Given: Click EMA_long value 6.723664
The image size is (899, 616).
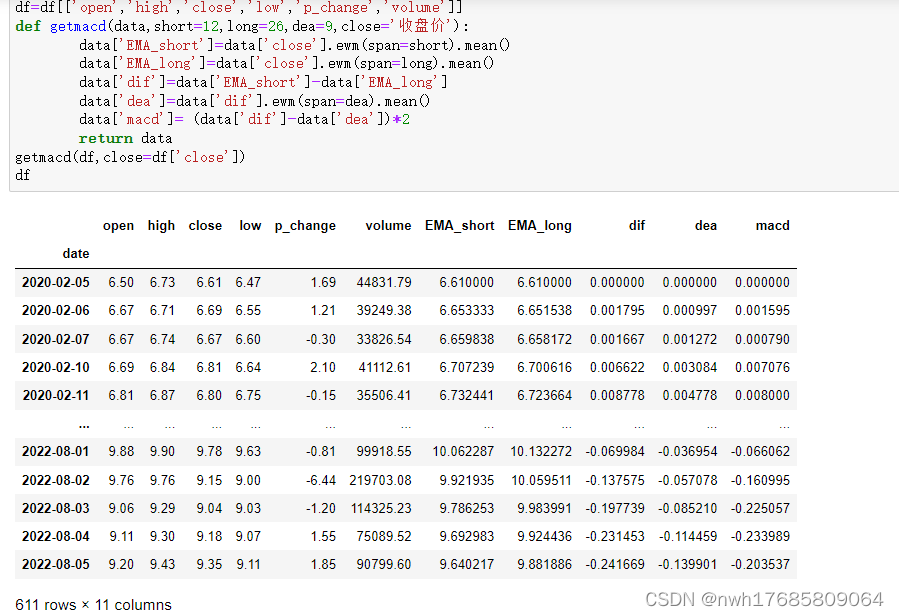Looking at the screenshot, I should coord(544,395).
